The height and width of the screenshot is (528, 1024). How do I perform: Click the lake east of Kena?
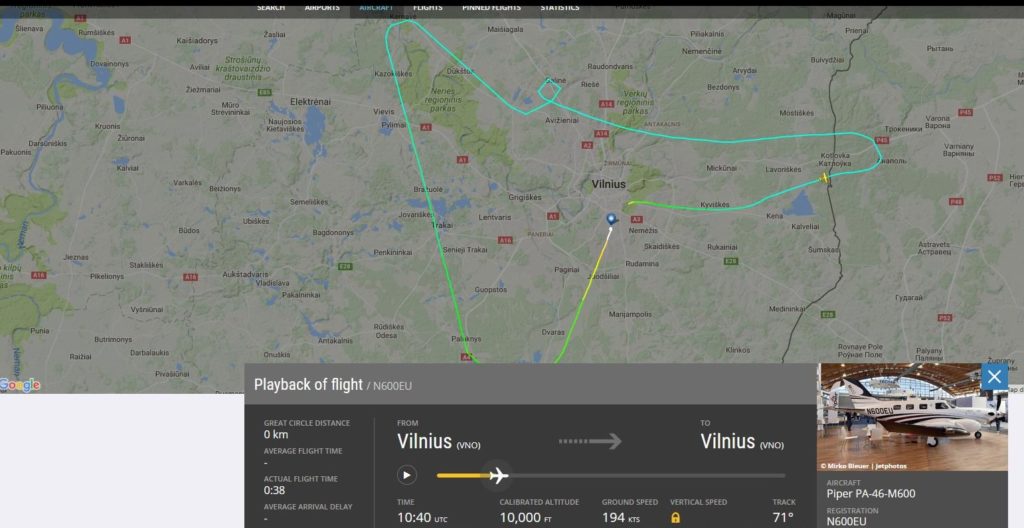798,205
